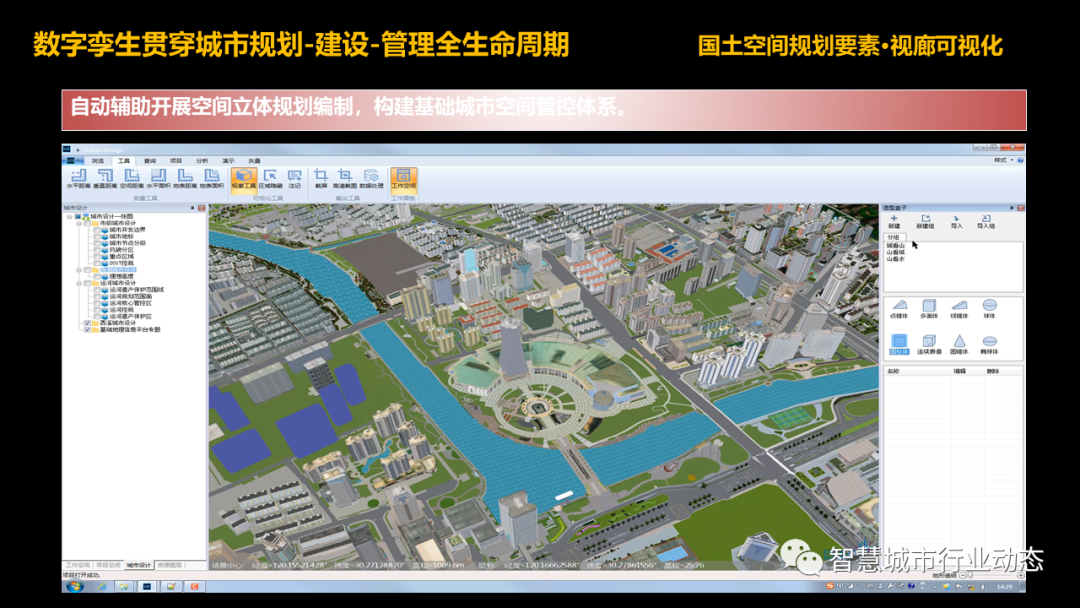Collapse the highlighted folder above 理想高度

79,270
